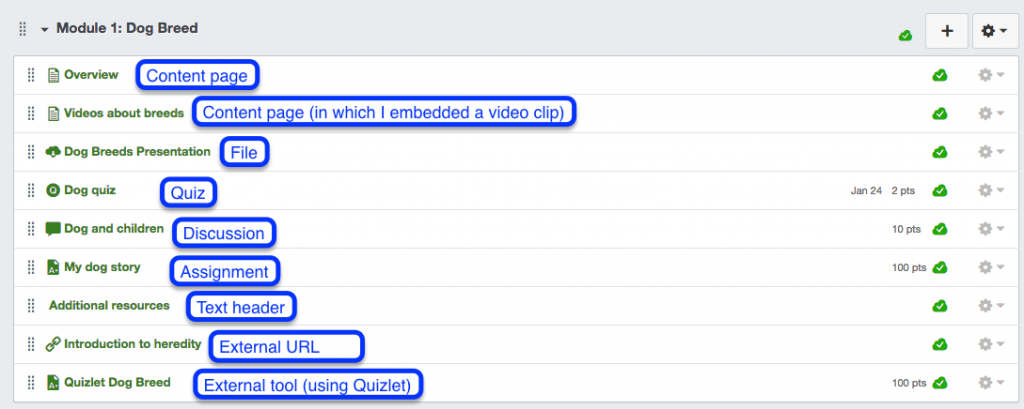Open the Quizlet Dog Breed item

tap(117, 382)
